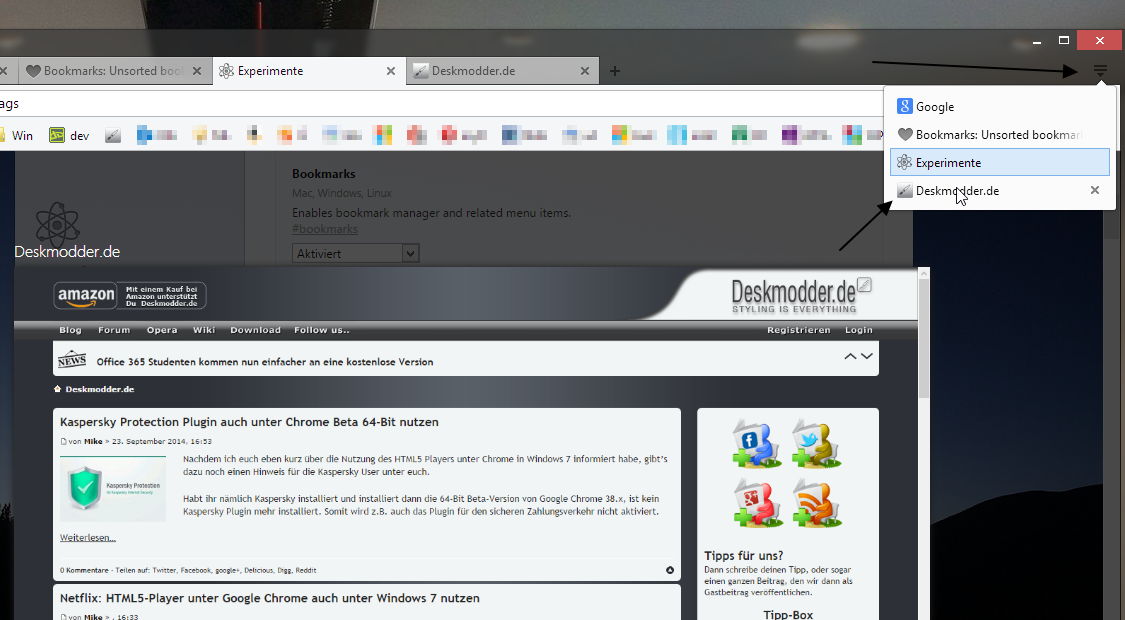Select the Bookmarks flag title text
The image size is (1125, 620).
pos(324,174)
